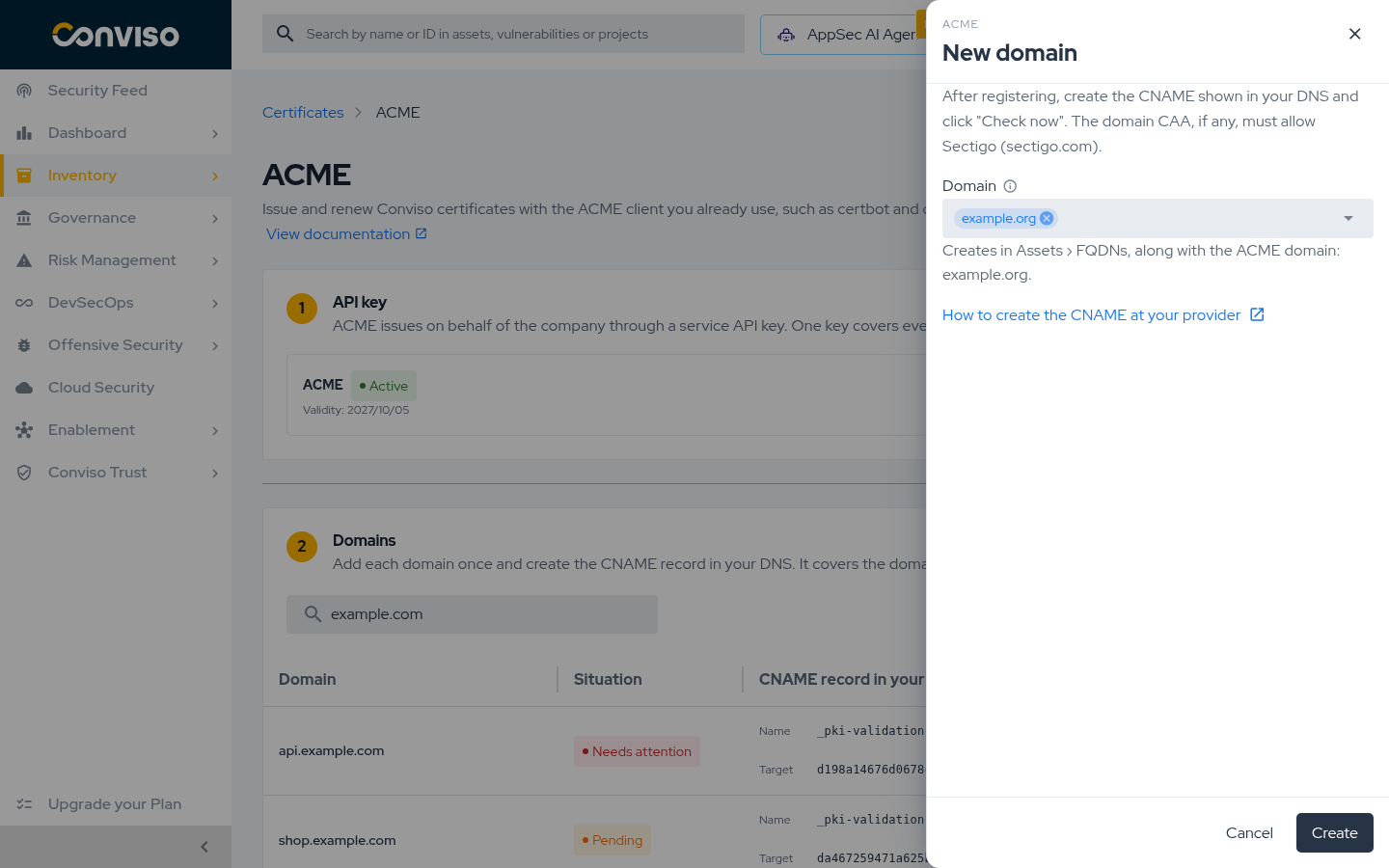Expand the DevSecOps chevron
1389x868 pixels.
point(215,304)
